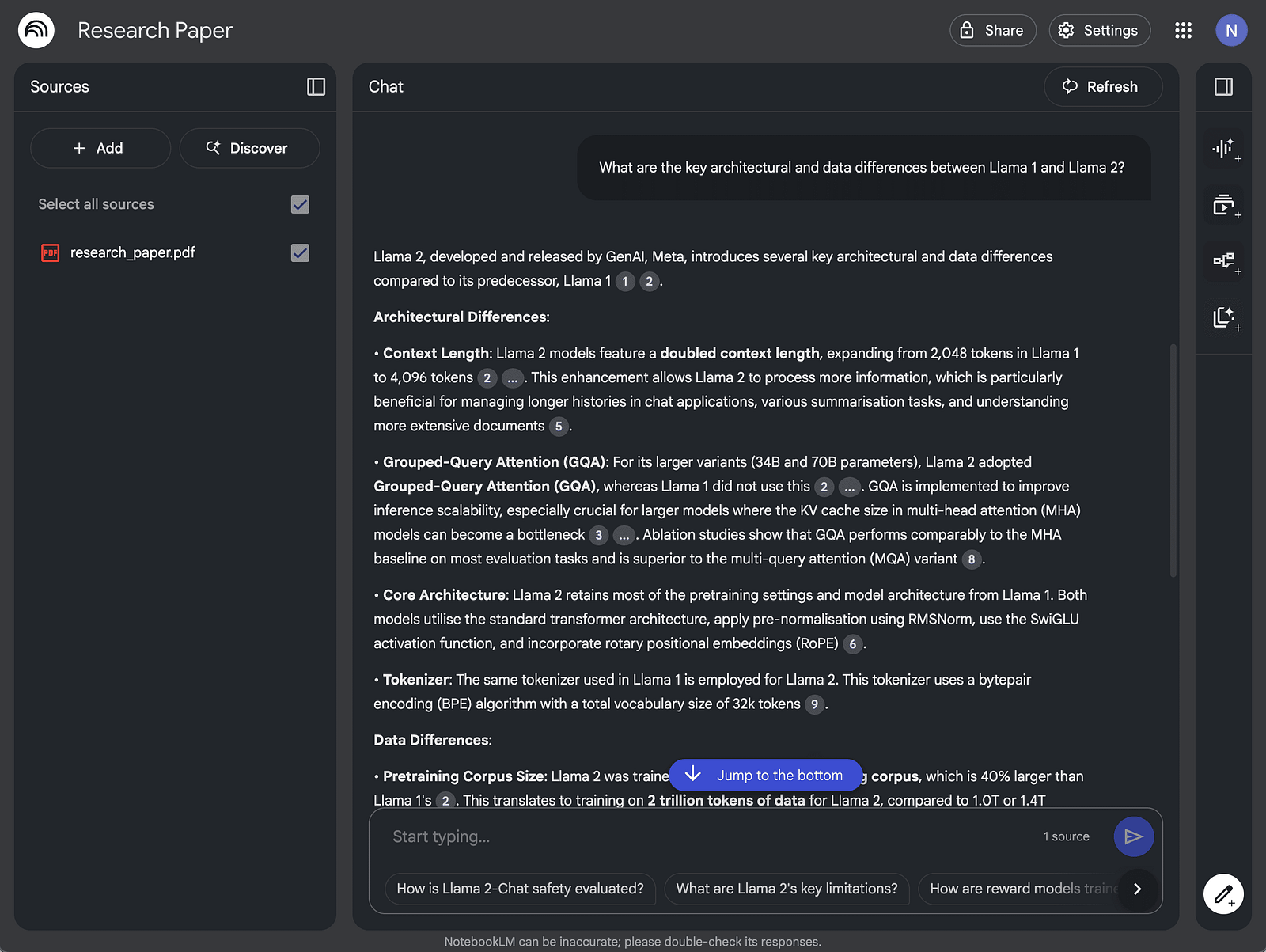
Task: Open citation 1 after 'Llama 1'
Action: [x=625, y=281]
